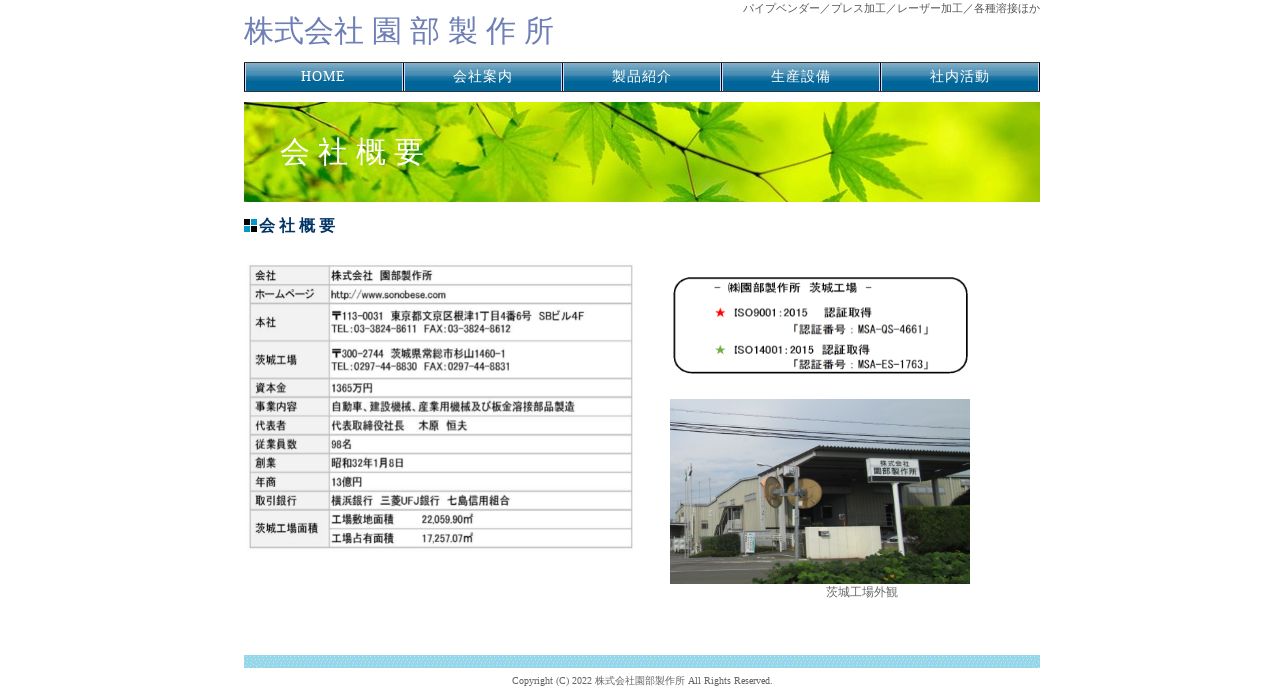
Task: Click the 創業 昭和32年1月8日 row
Action: [441, 463]
